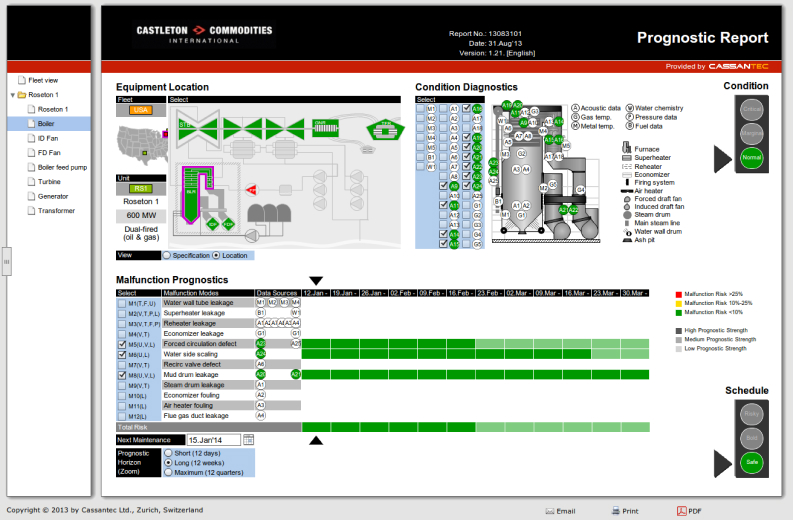Tick the M1(T,F,U) Water wall tube leakage checkbox
Viewport: 793px width, 520px height.
pos(122,304)
